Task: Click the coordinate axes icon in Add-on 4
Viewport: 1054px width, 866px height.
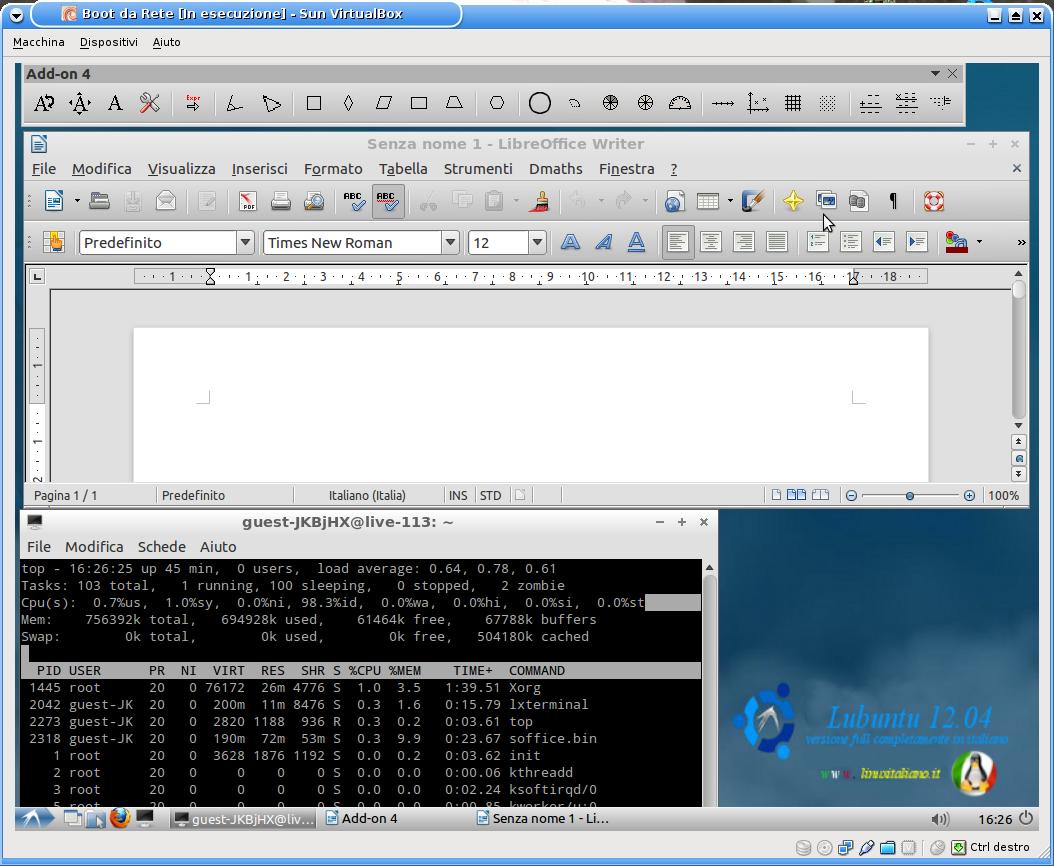Action: click(758, 103)
